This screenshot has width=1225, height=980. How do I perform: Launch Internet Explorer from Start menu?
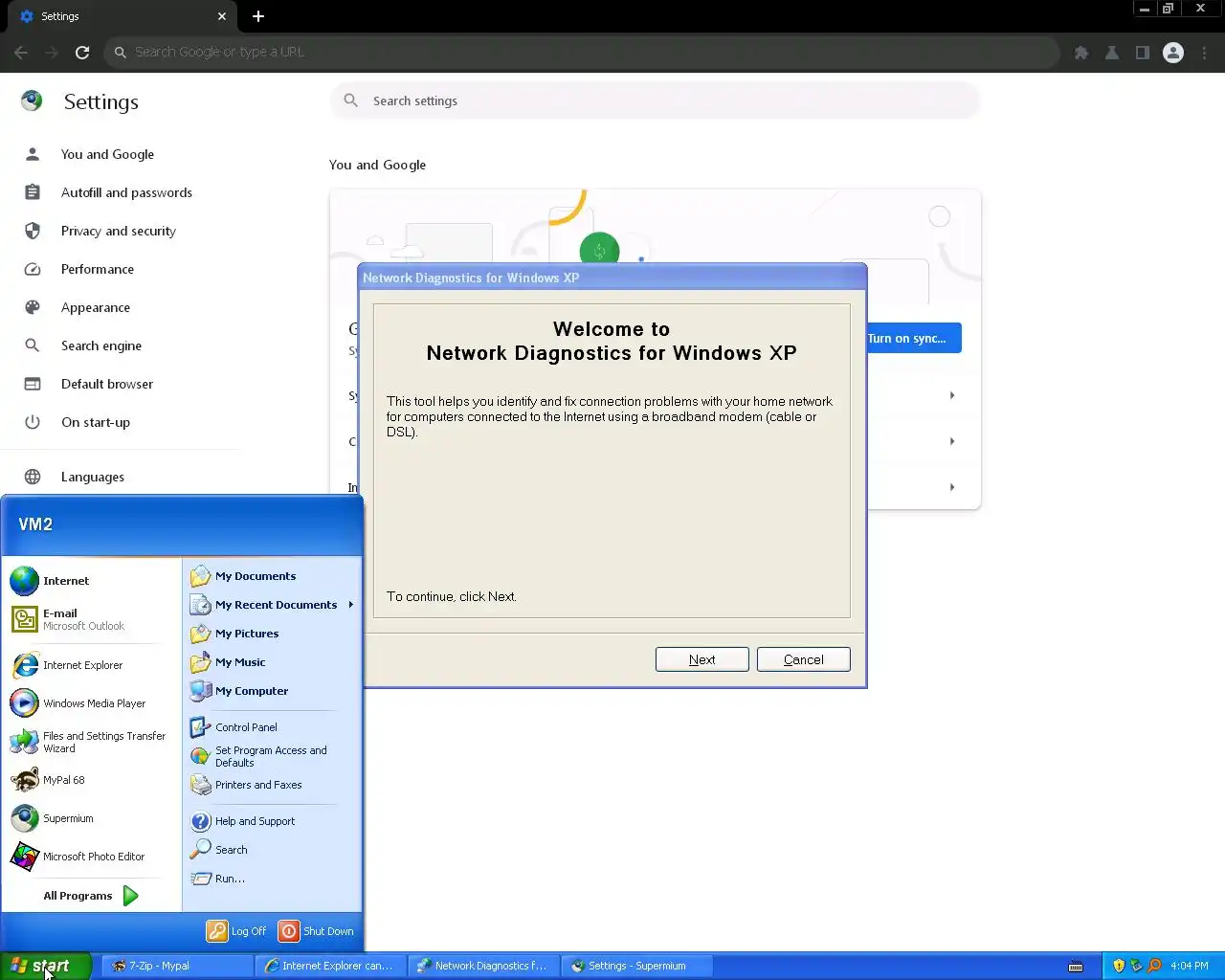point(92,665)
